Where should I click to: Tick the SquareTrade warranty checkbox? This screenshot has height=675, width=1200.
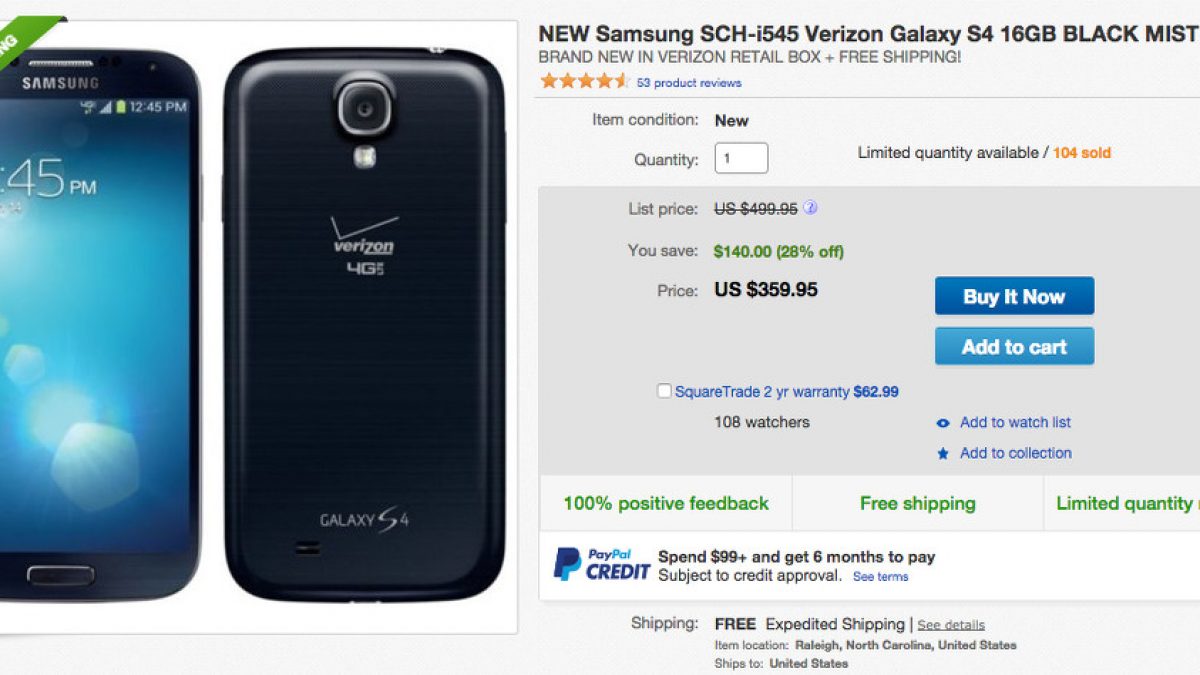point(664,392)
